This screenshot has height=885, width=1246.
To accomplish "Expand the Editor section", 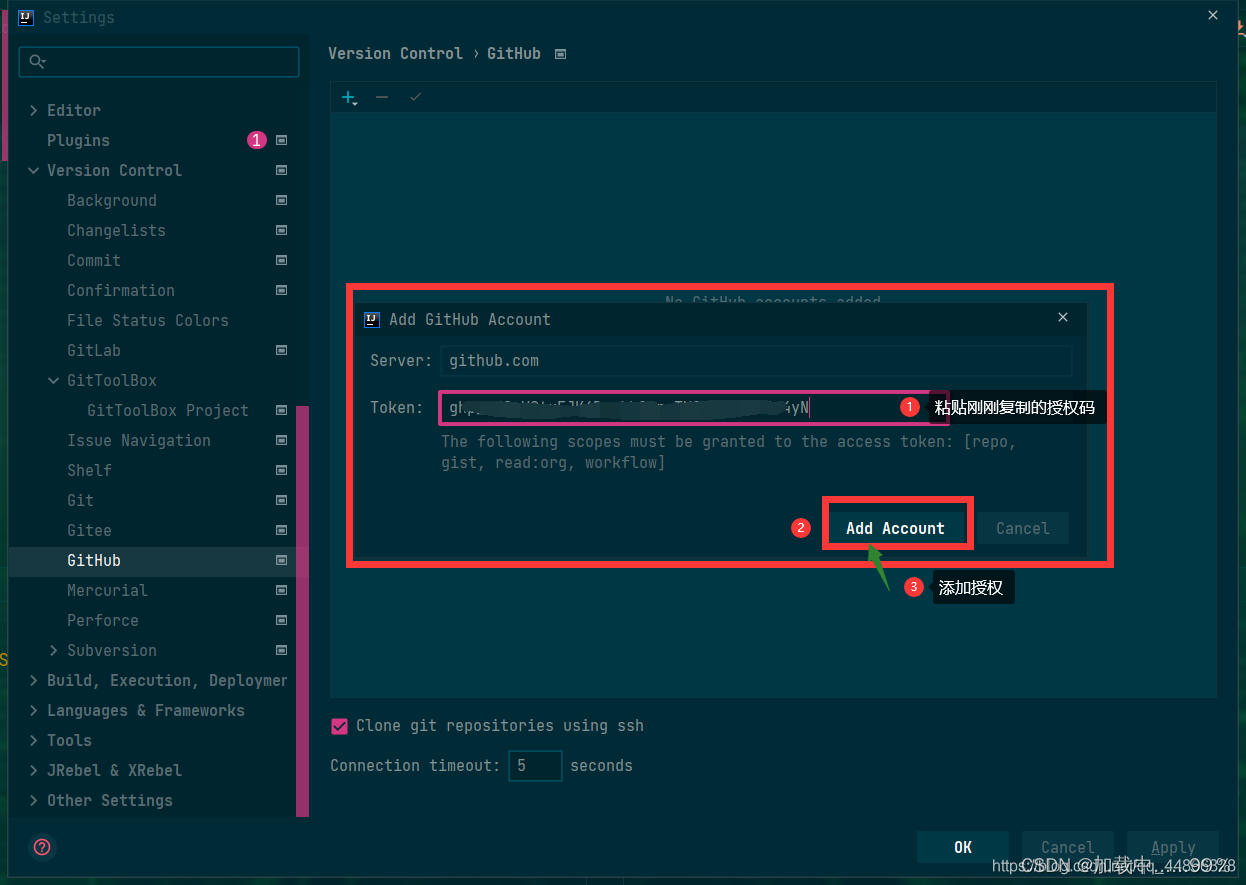I will [33, 110].
